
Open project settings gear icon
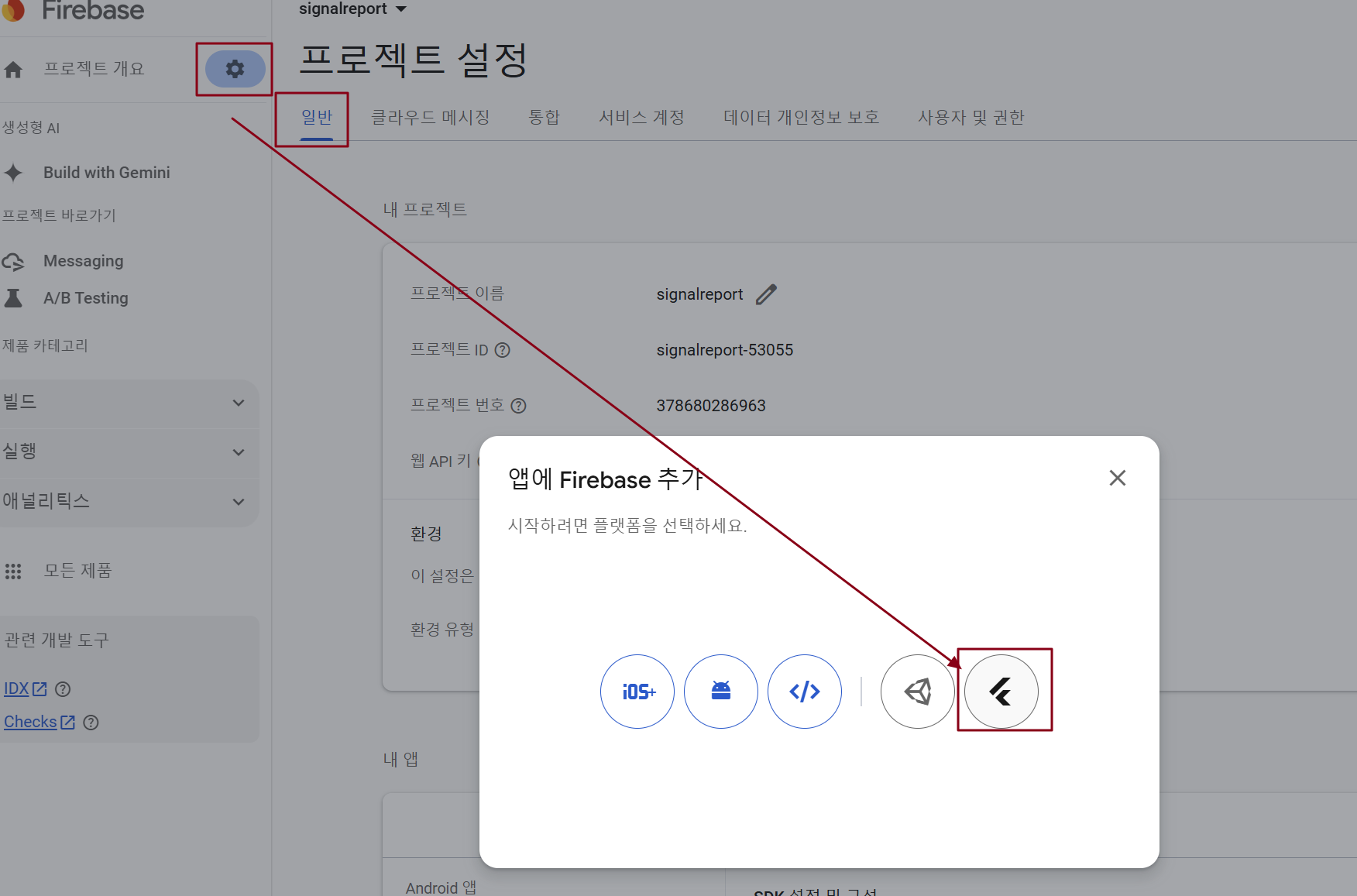[235, 69]
